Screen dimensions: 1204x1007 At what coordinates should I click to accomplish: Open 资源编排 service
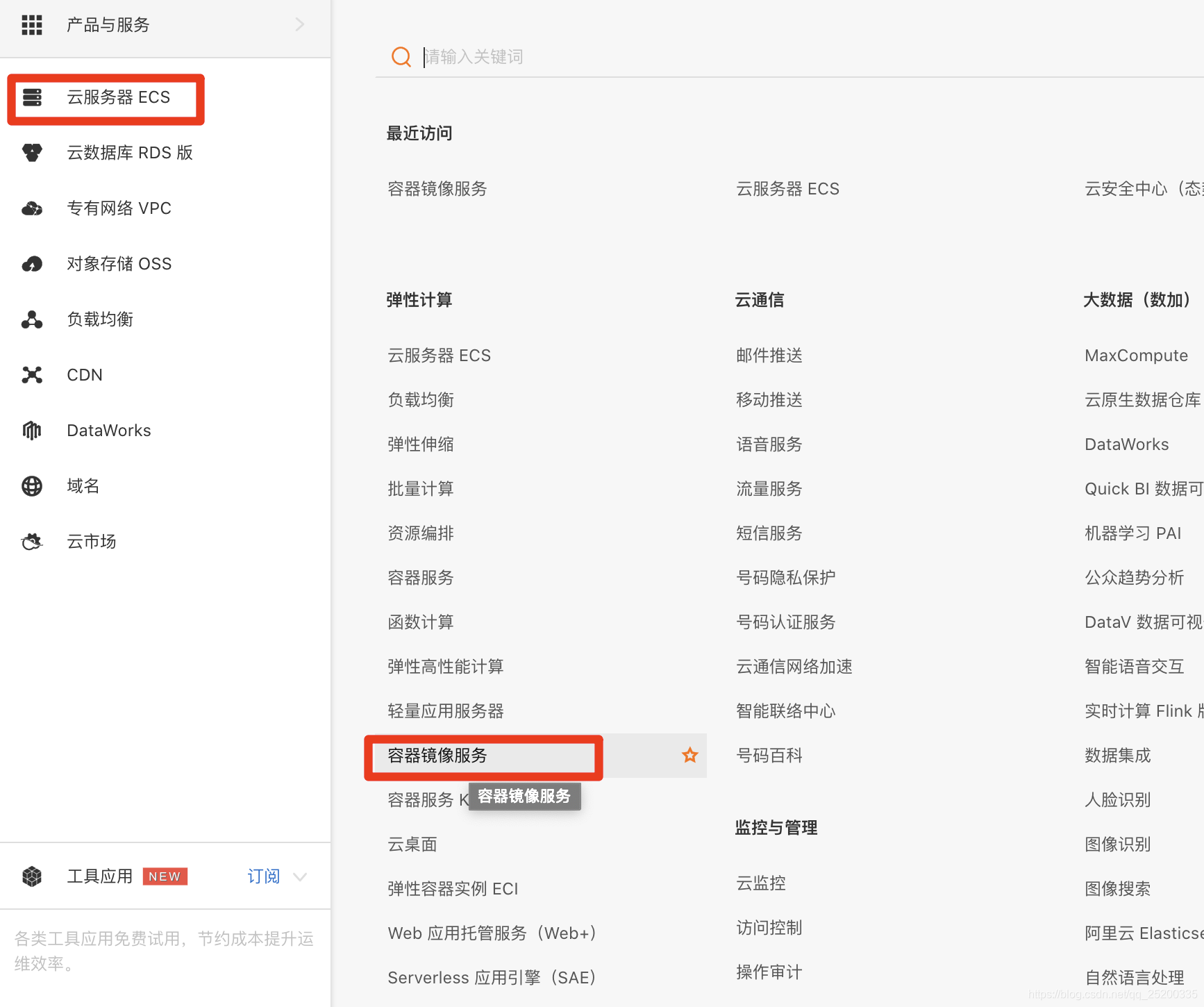tap(421, 533)
